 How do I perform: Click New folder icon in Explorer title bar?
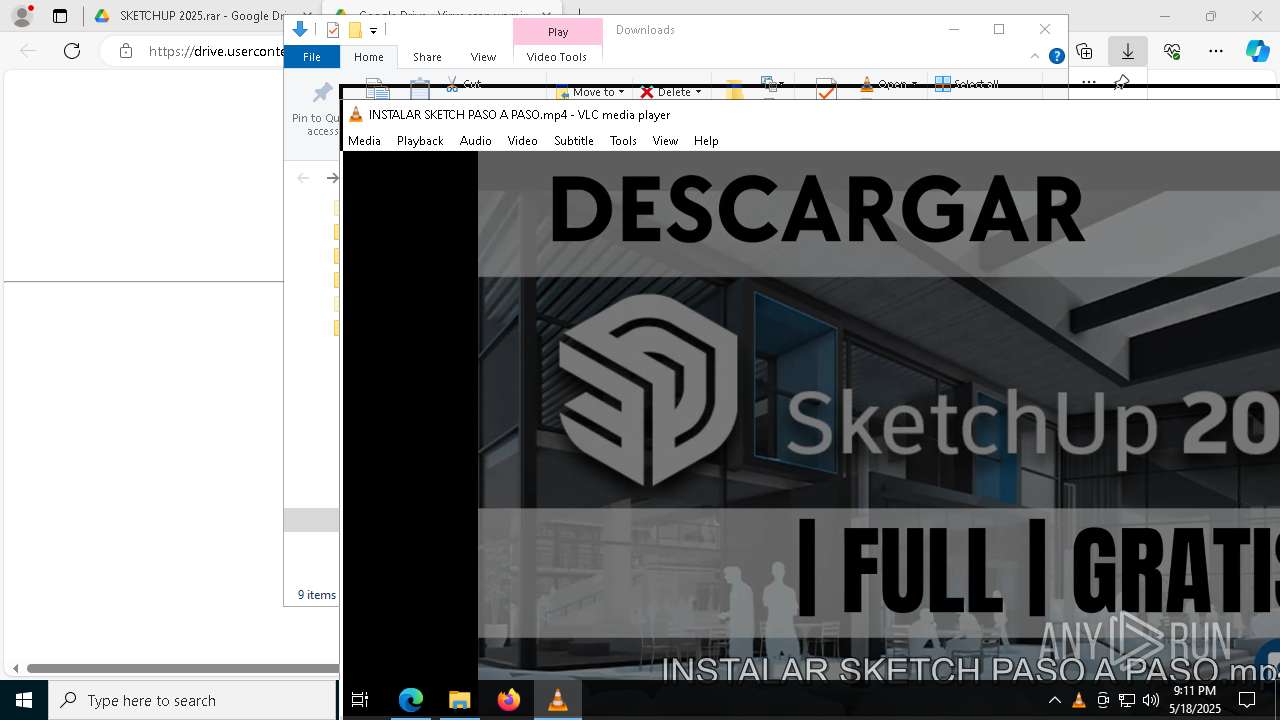[354, 30]
